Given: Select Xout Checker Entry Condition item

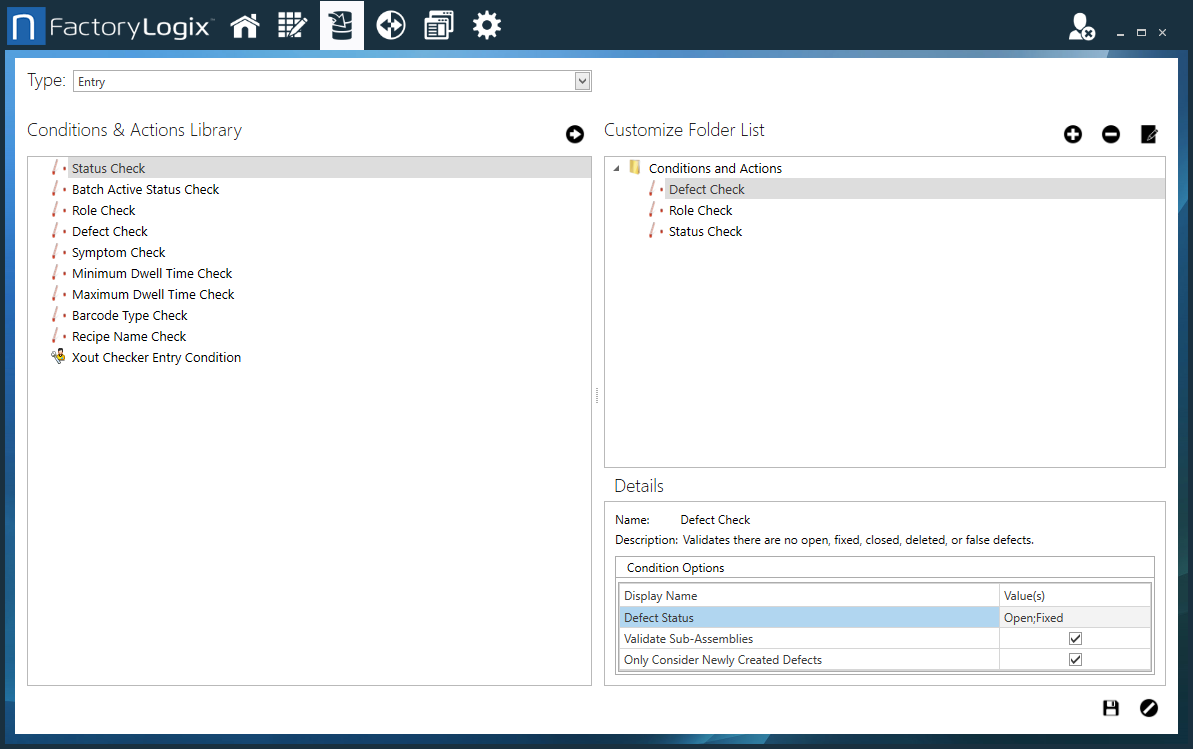Looking at the screenshot, I should (156, 358).
